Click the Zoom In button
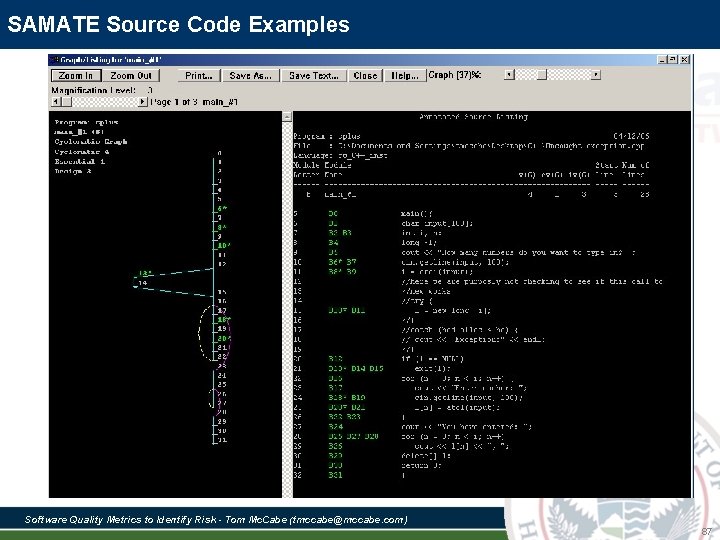Image resolution: width=720 pixels, height=540 pixels. click(x=76, y=75)
